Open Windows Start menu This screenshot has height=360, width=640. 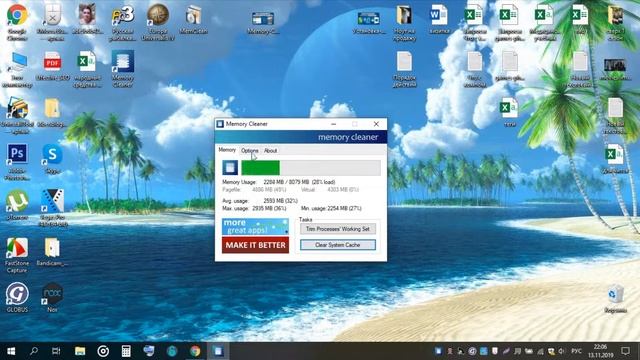tap(11, 351)
